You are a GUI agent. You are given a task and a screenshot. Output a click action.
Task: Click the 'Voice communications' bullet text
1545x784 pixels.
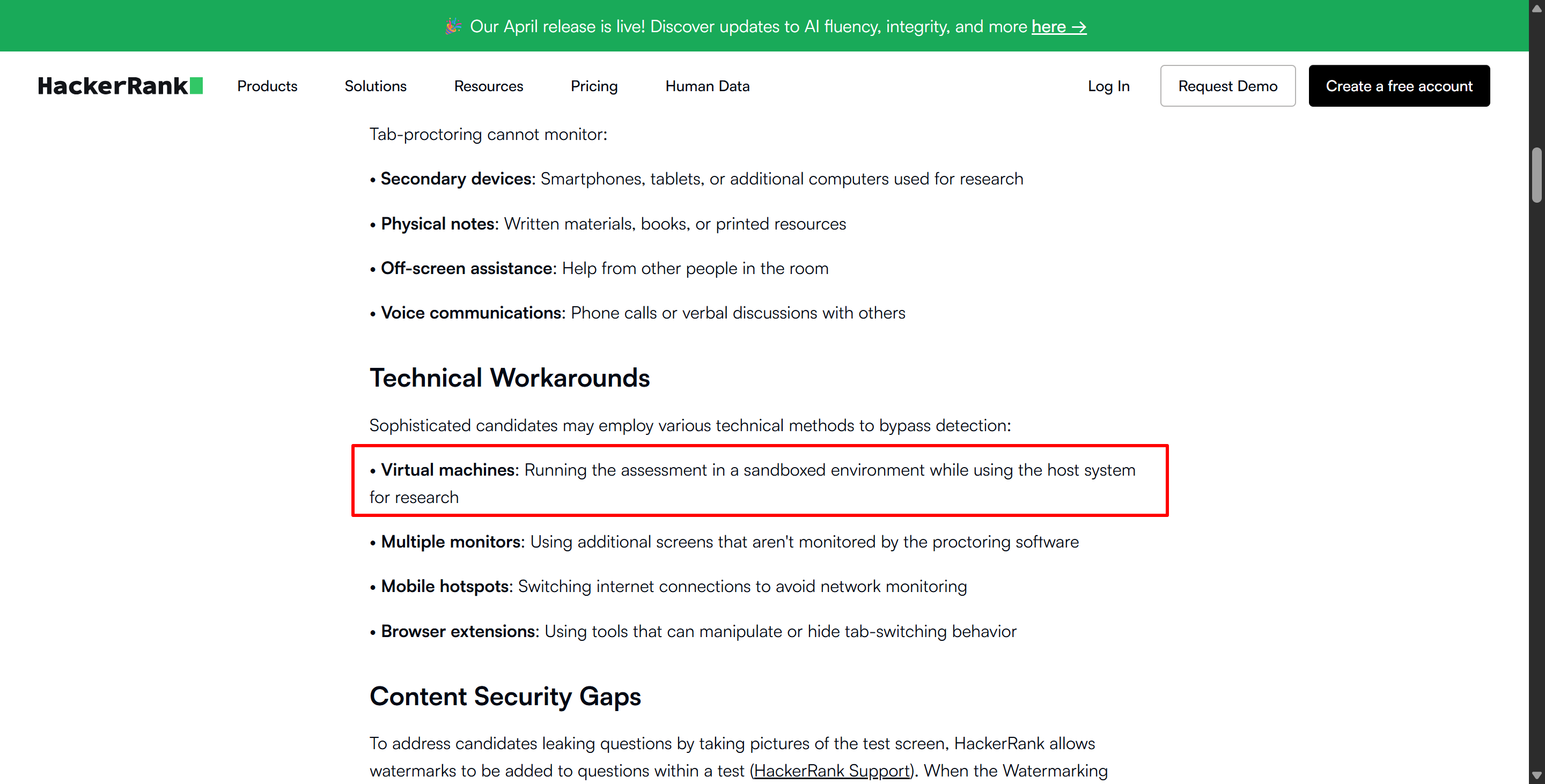pos(637,313)
